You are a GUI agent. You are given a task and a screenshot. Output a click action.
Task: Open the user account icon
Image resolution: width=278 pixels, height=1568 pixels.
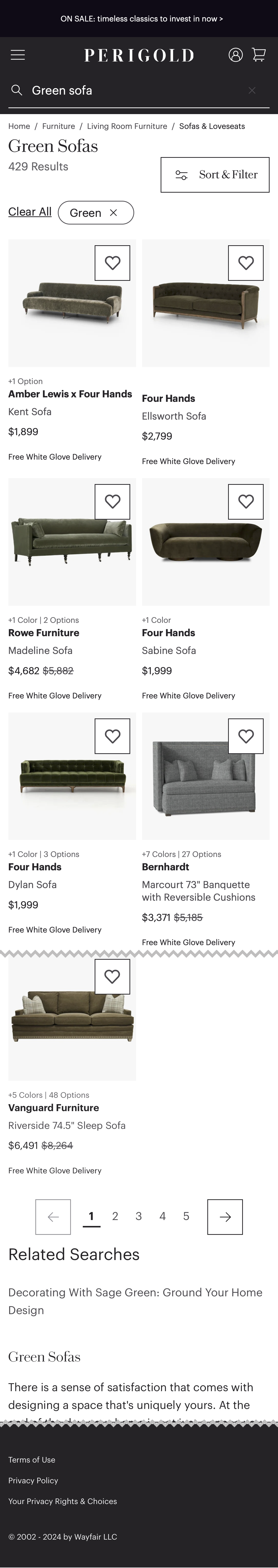coord(235,55)
